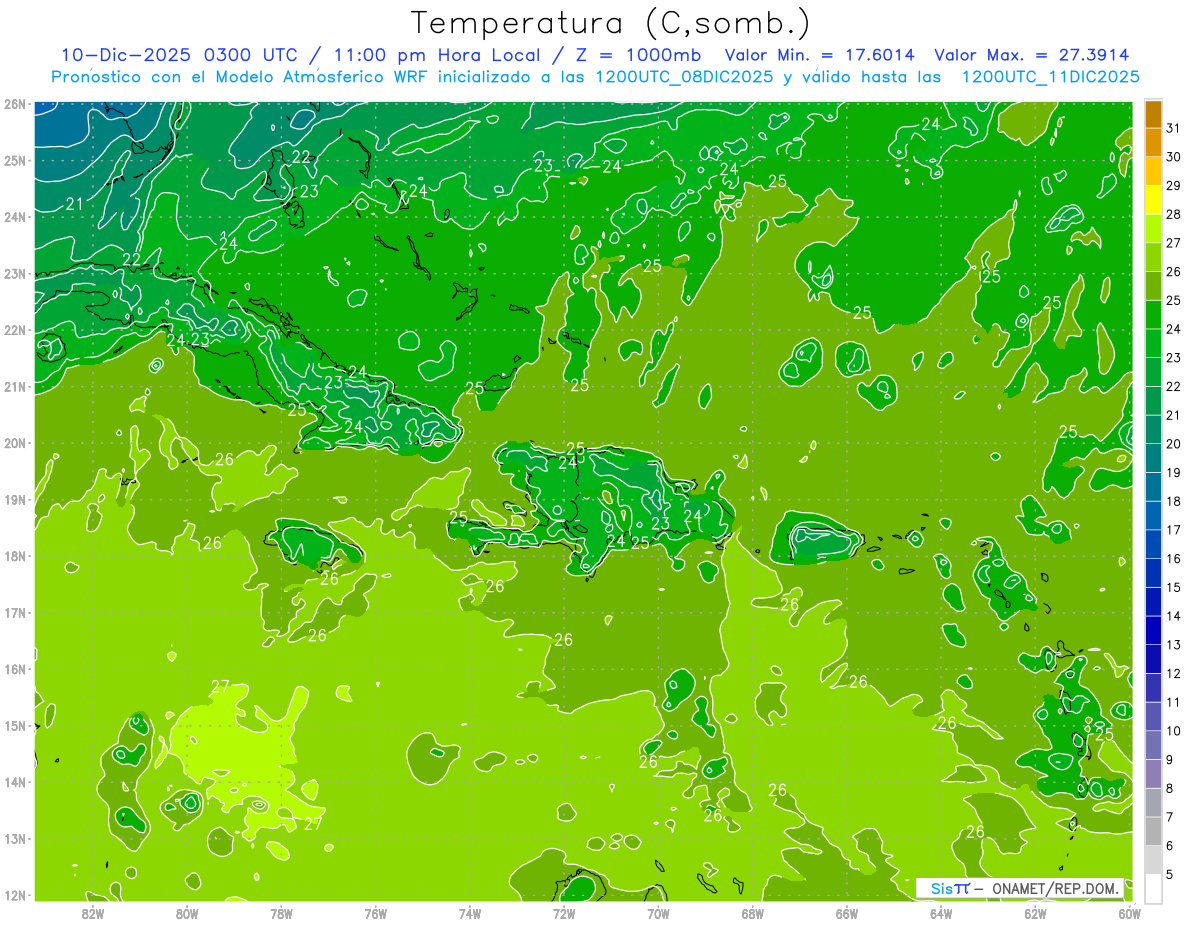Click the color bar value 30
The width and height of the screenshot is (1200, 927).
[1174, 157]
